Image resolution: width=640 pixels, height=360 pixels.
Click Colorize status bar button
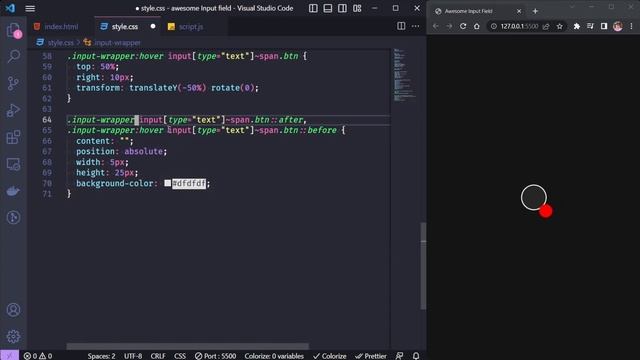pyautogui.click(x=330, y=356)
